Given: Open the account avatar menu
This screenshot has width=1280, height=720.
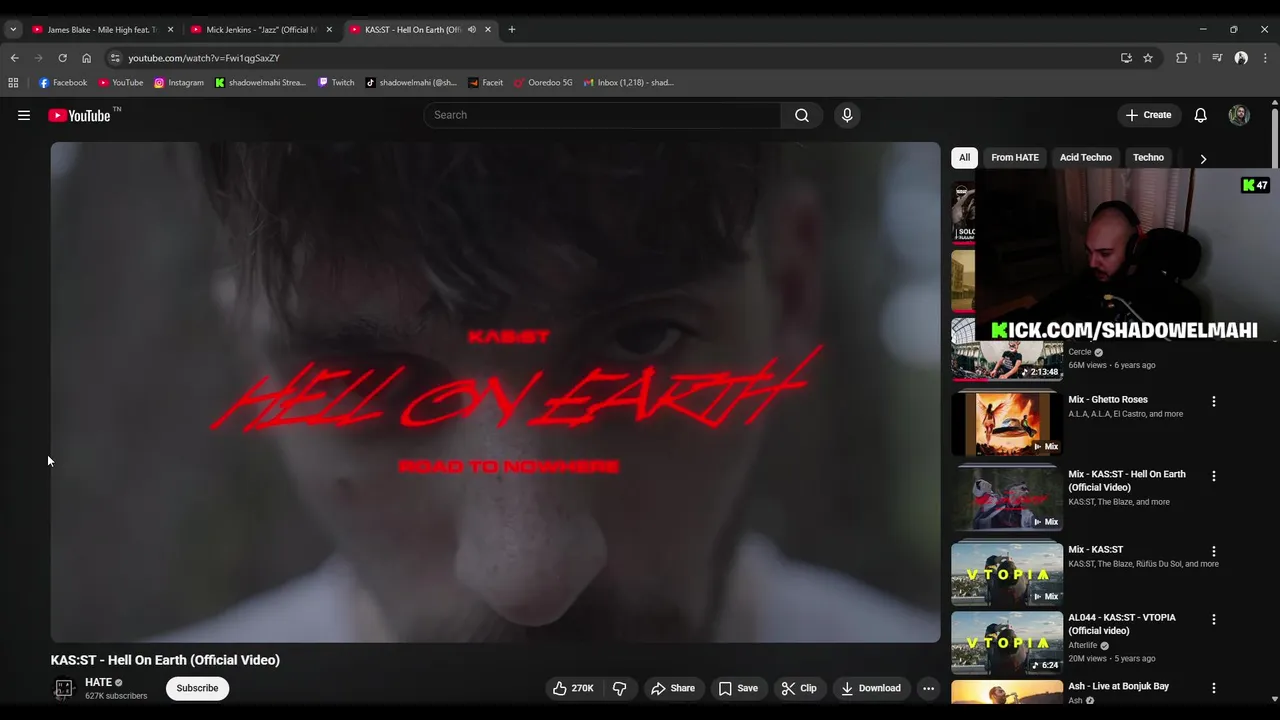Looking at the screenshot, I should point(1239,115).
